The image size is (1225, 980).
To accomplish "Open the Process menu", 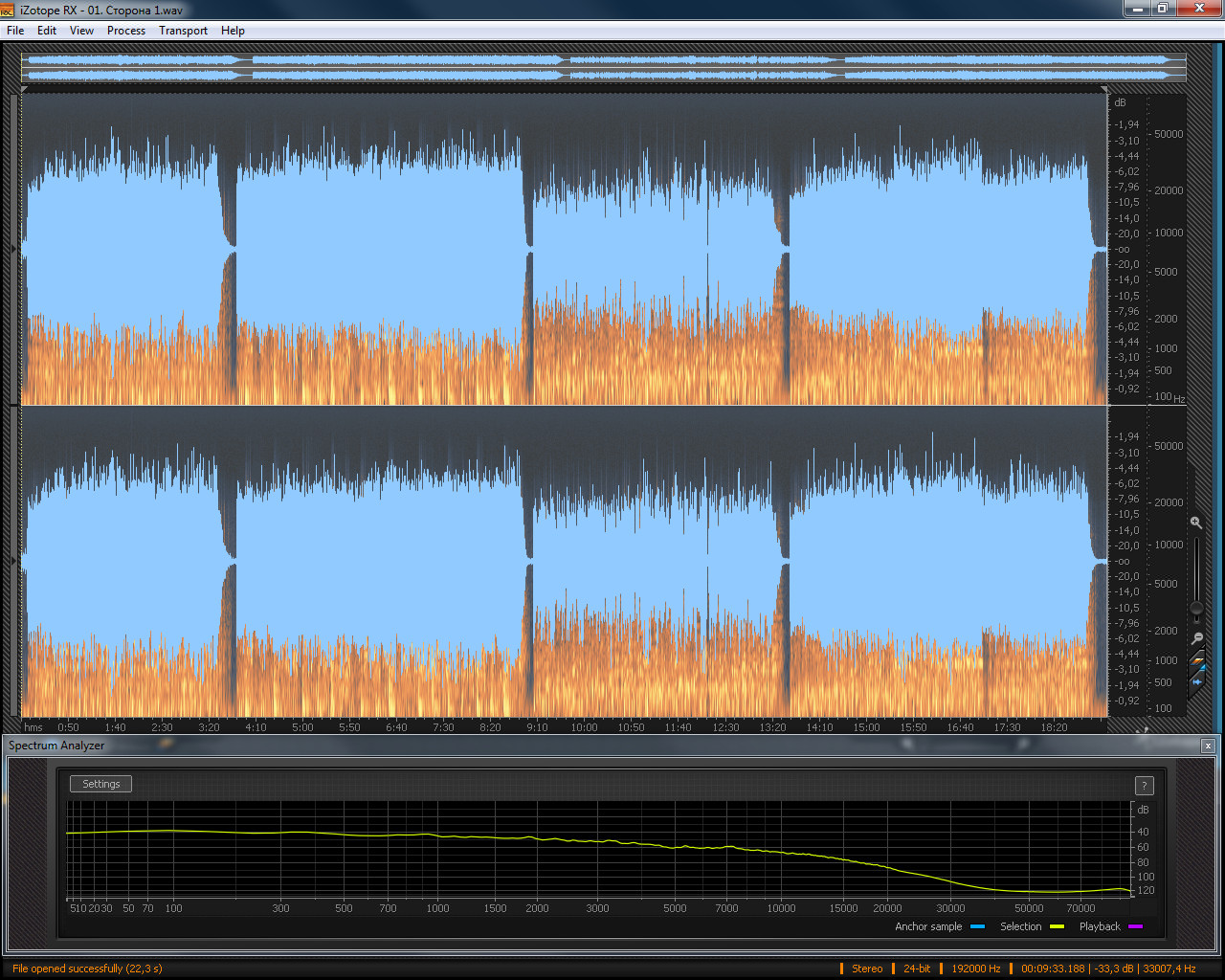I will coord(125,31).
